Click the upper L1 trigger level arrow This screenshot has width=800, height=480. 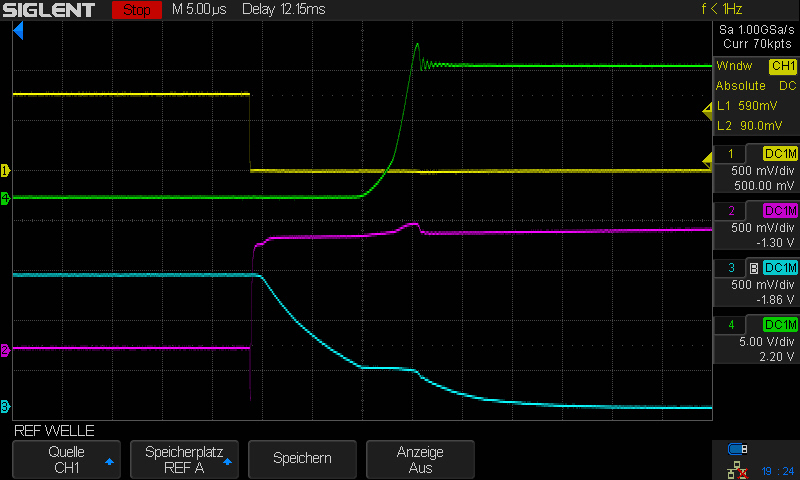click(x=707, y=111)
